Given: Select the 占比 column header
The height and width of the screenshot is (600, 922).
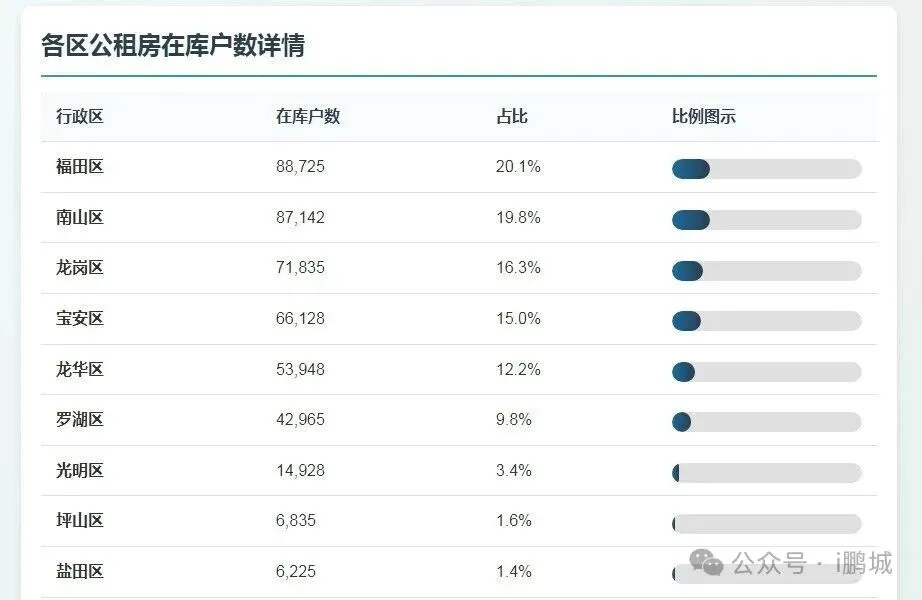Looking at the screenshot, I should tap(512, 116).
